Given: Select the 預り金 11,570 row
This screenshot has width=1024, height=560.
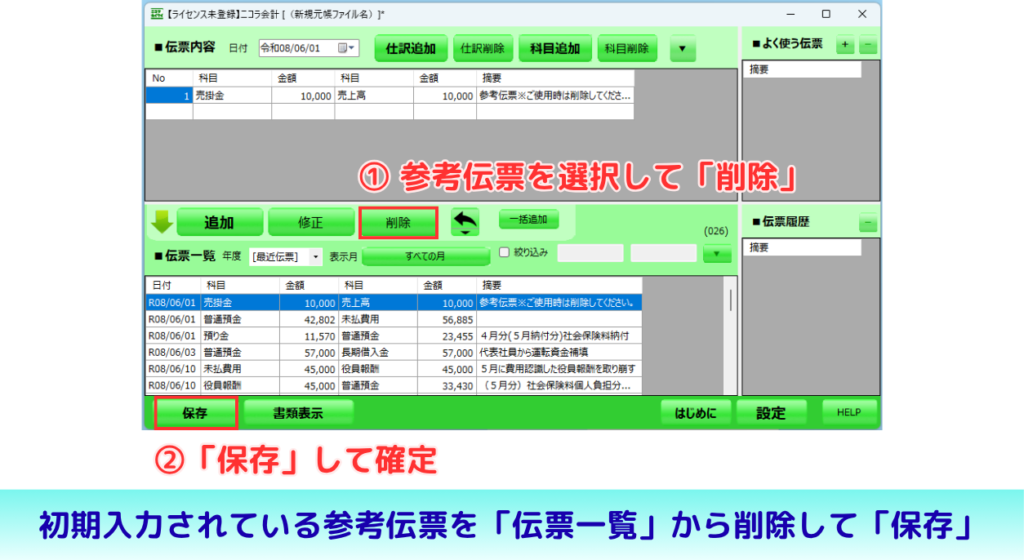Looking at the screenshot, I should tap(394, 335).
